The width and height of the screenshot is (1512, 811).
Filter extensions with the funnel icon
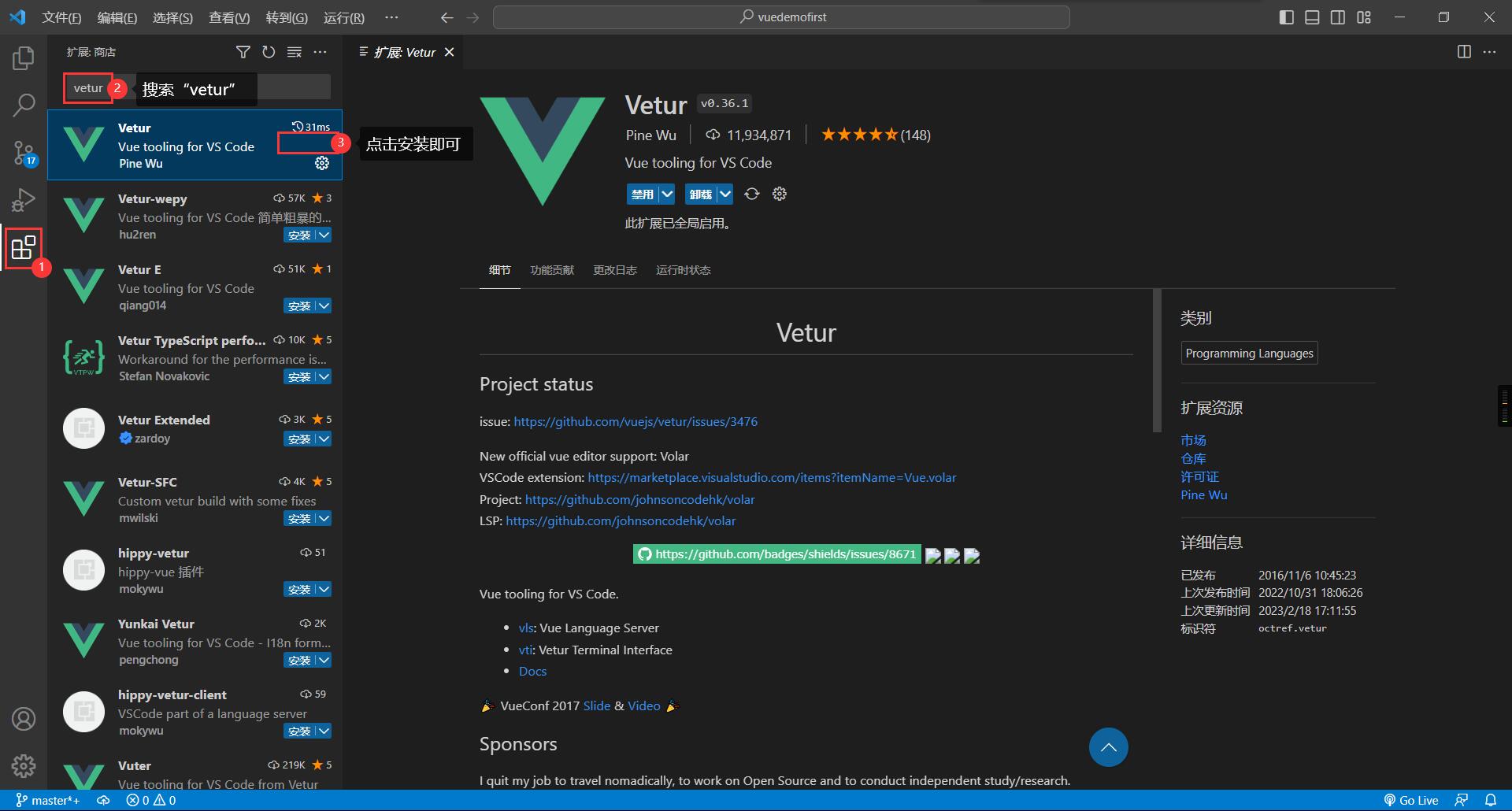243,52
